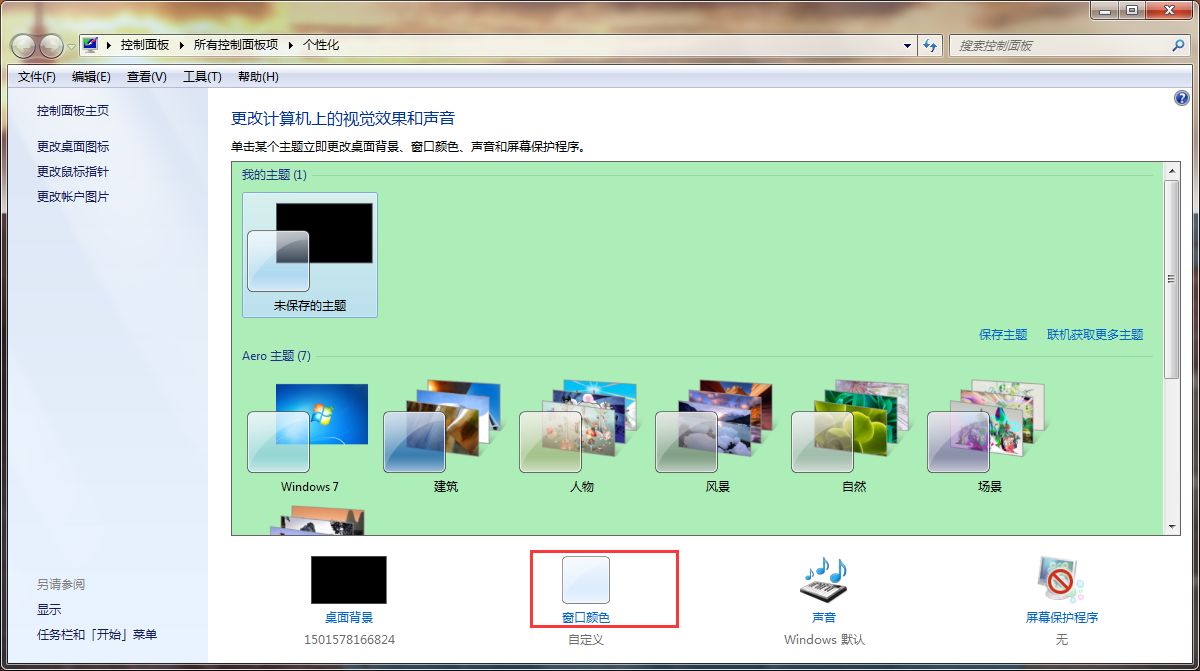The image size is (1200, 671).
Task: Open the address bar history dropdown
Action: tap(908, 45)
